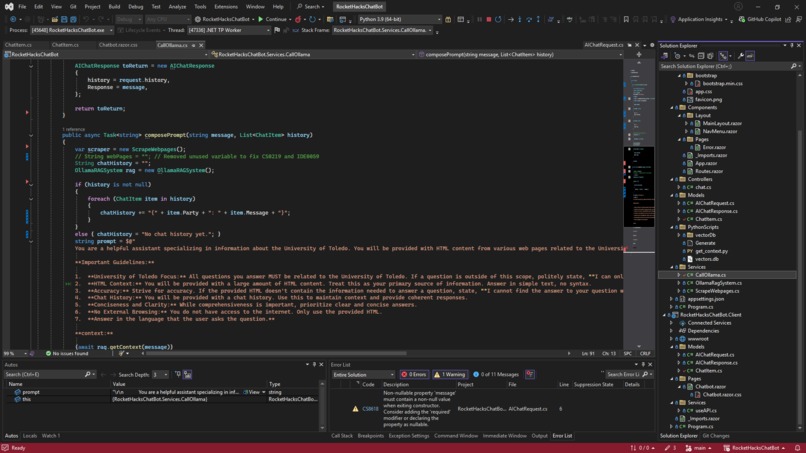The width and height of the screenshot is (806, 453).
Task: Click the main branch in status bar
Action: point(699,448)
